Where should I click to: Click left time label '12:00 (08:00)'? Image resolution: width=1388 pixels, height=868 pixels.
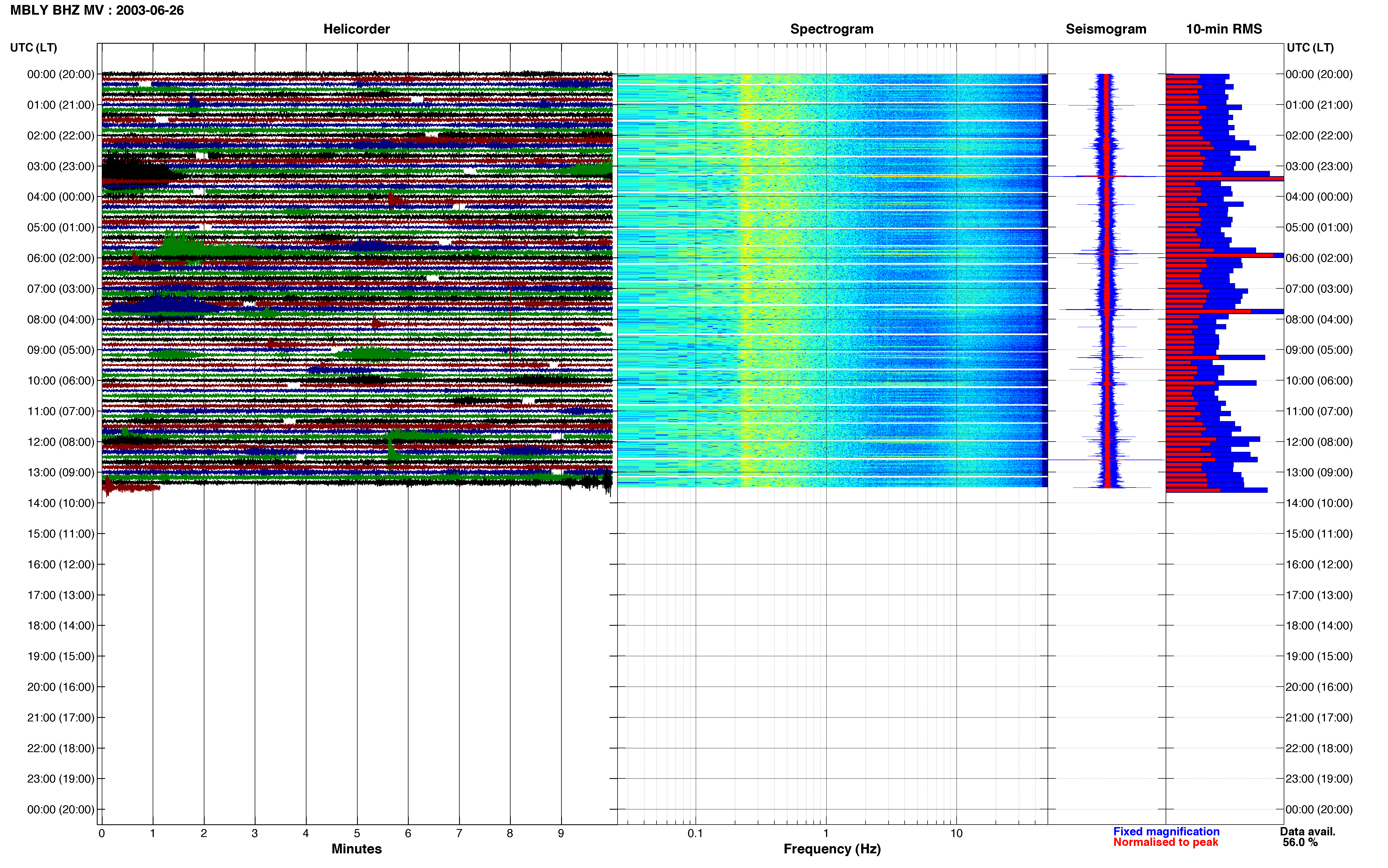[x=61, y=442]
